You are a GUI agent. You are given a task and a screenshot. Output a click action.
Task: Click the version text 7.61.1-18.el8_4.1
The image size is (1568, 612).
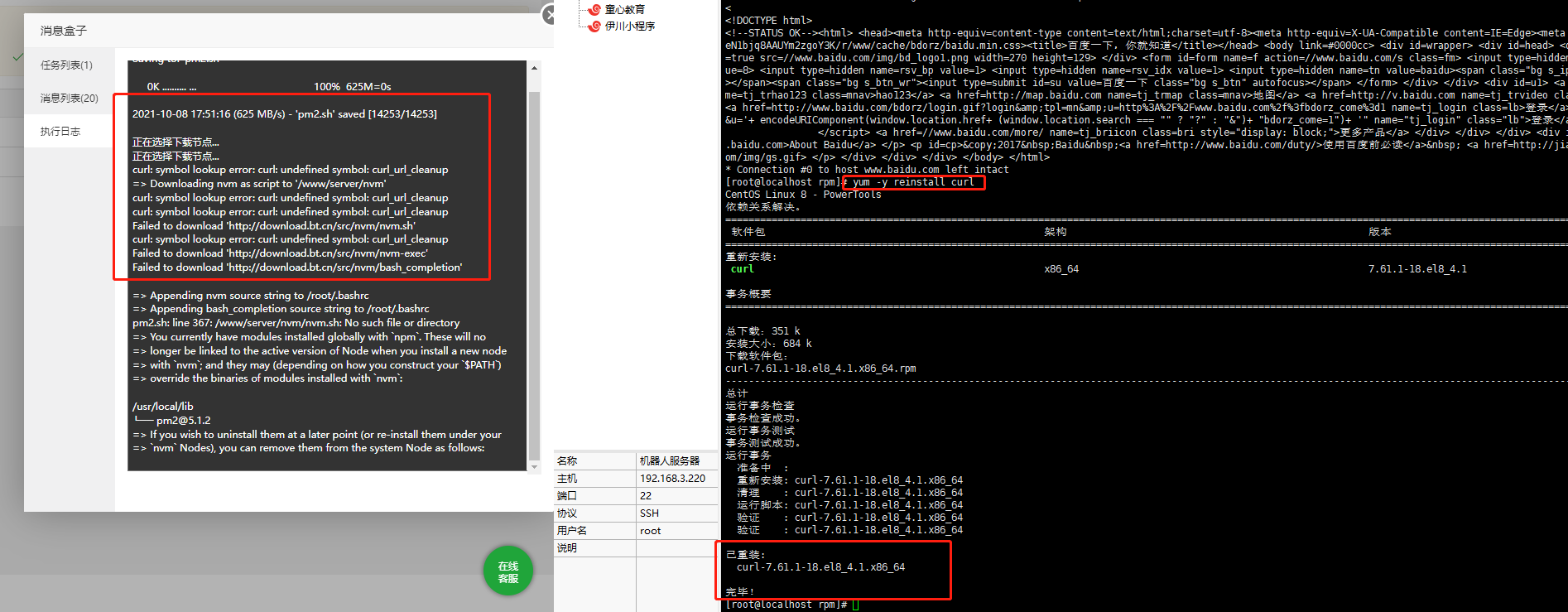pyautogui.click(x=1417, y=269)
